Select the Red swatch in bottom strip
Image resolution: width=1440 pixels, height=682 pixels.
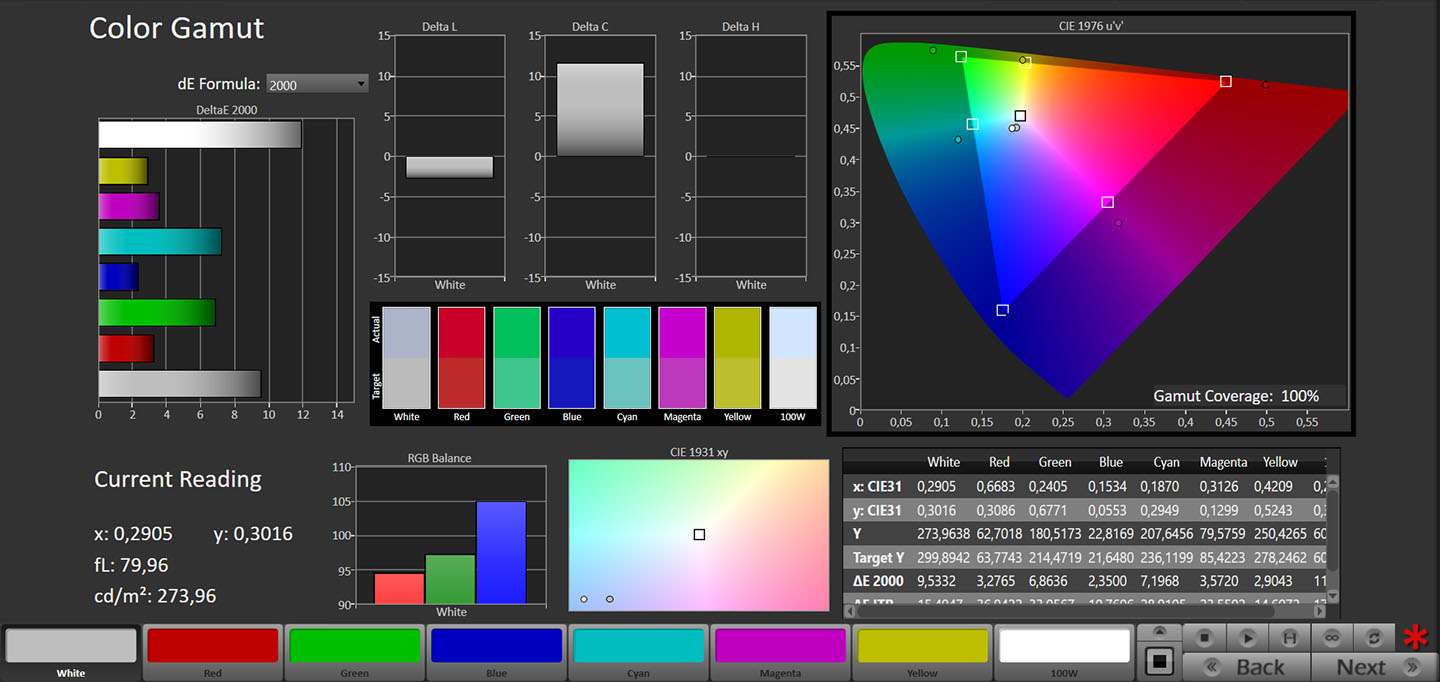coord(212,646)
